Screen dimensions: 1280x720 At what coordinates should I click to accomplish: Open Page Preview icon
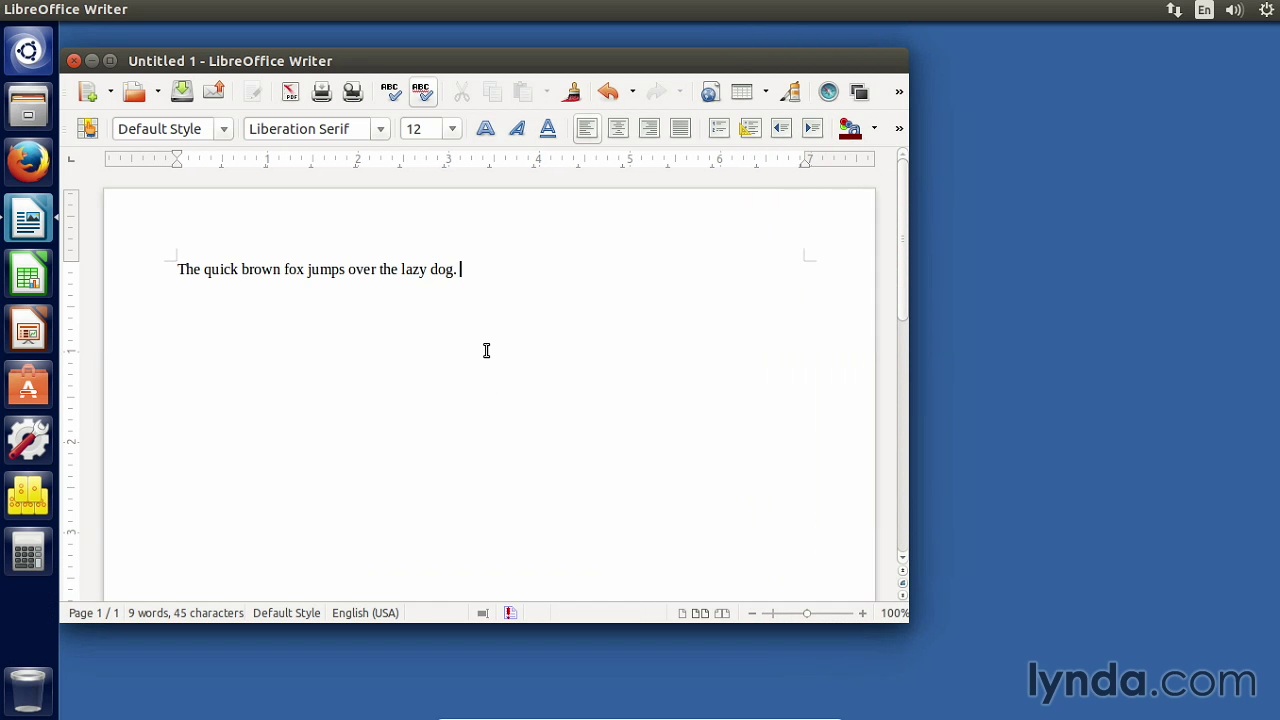tap(352, 92)
